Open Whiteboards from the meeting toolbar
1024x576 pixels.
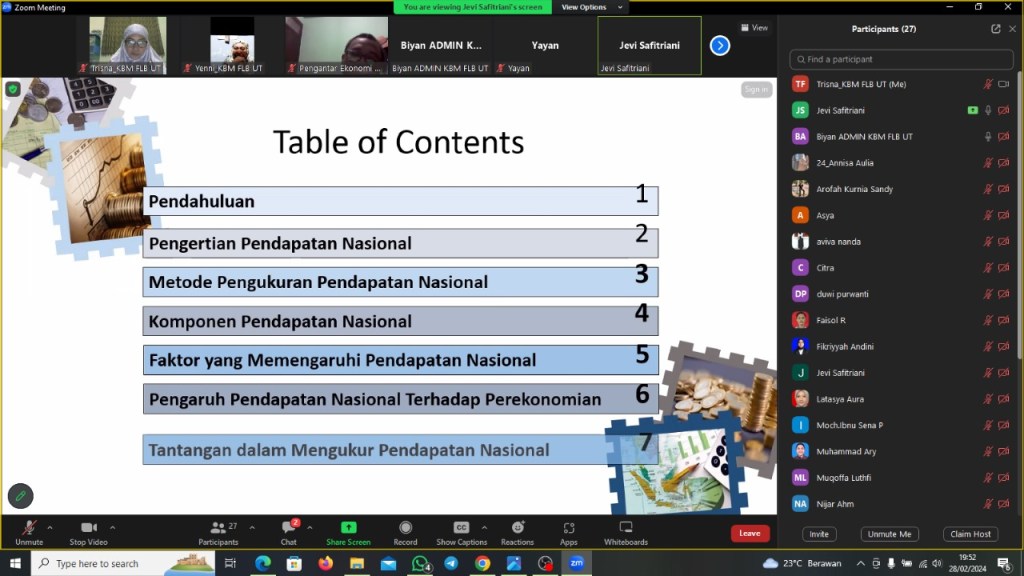[x=625, y=531]
